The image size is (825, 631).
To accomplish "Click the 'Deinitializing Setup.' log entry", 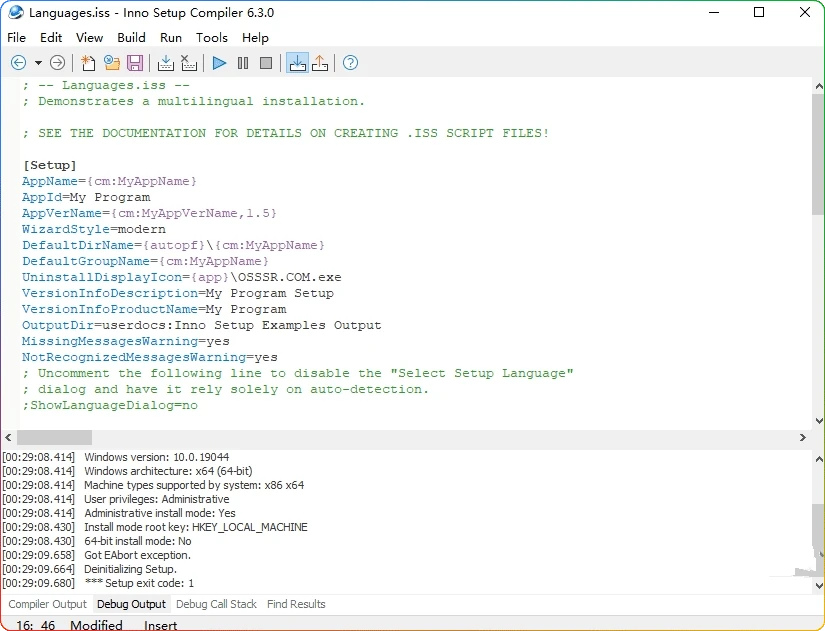I will click(130, 569).
